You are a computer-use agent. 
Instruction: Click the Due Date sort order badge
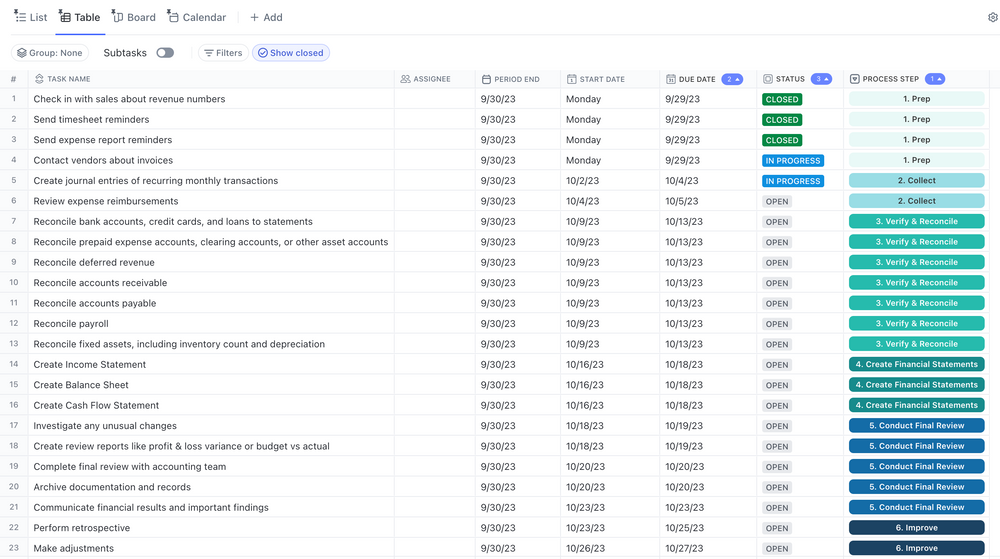[x=732, y=79]
